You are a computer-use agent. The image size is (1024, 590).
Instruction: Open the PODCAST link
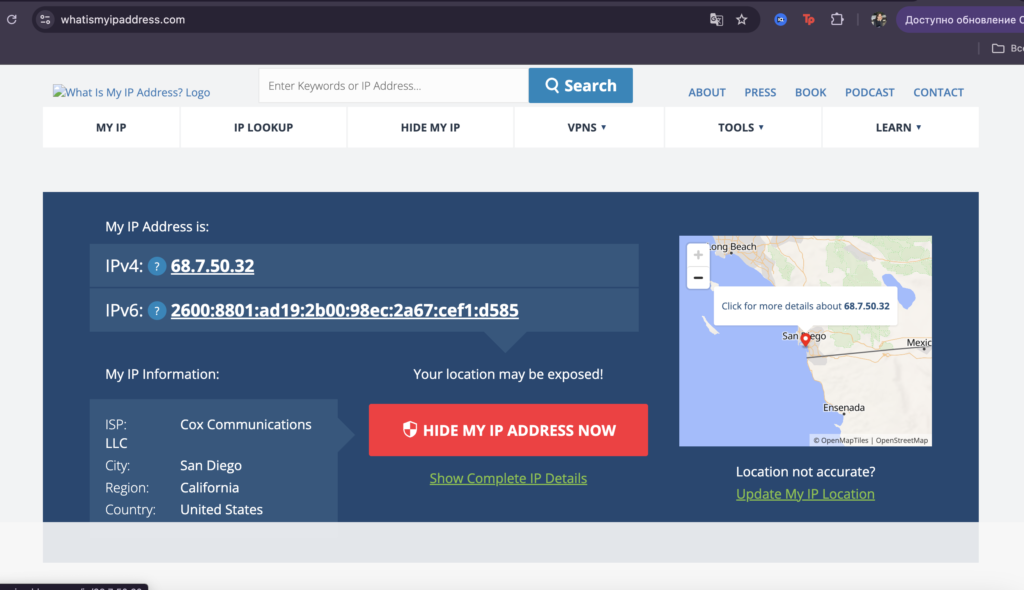(869, 92)
